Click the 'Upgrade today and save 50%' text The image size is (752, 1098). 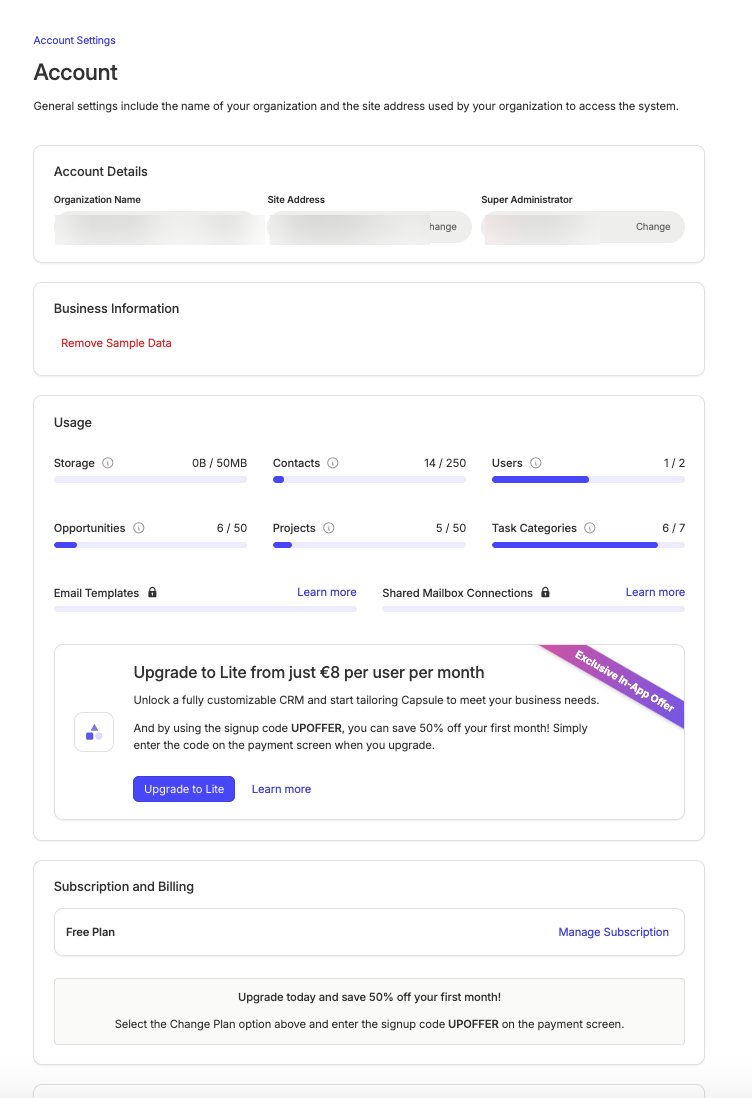(369, 997)
